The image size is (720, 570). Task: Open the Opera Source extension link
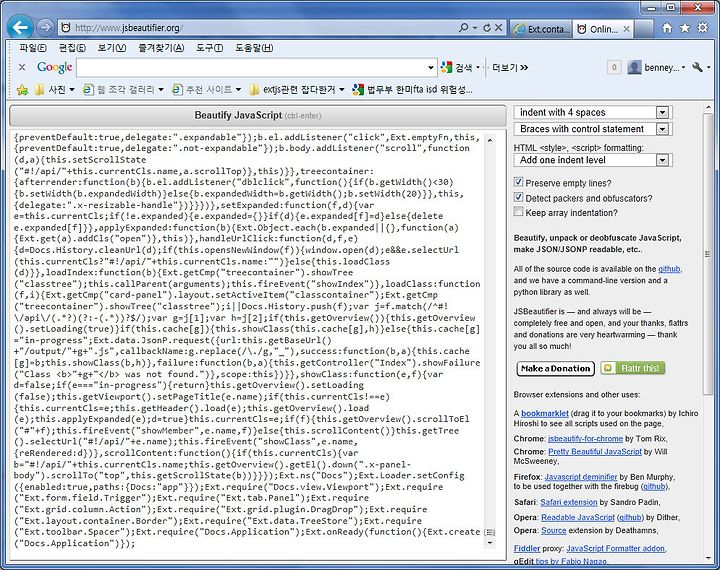(x=553, y=530)
